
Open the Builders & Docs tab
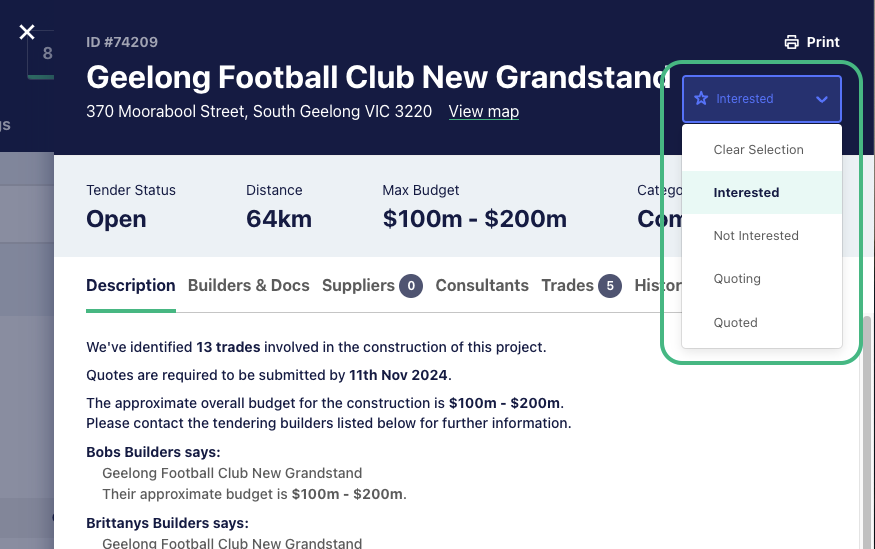pos(248,285)
